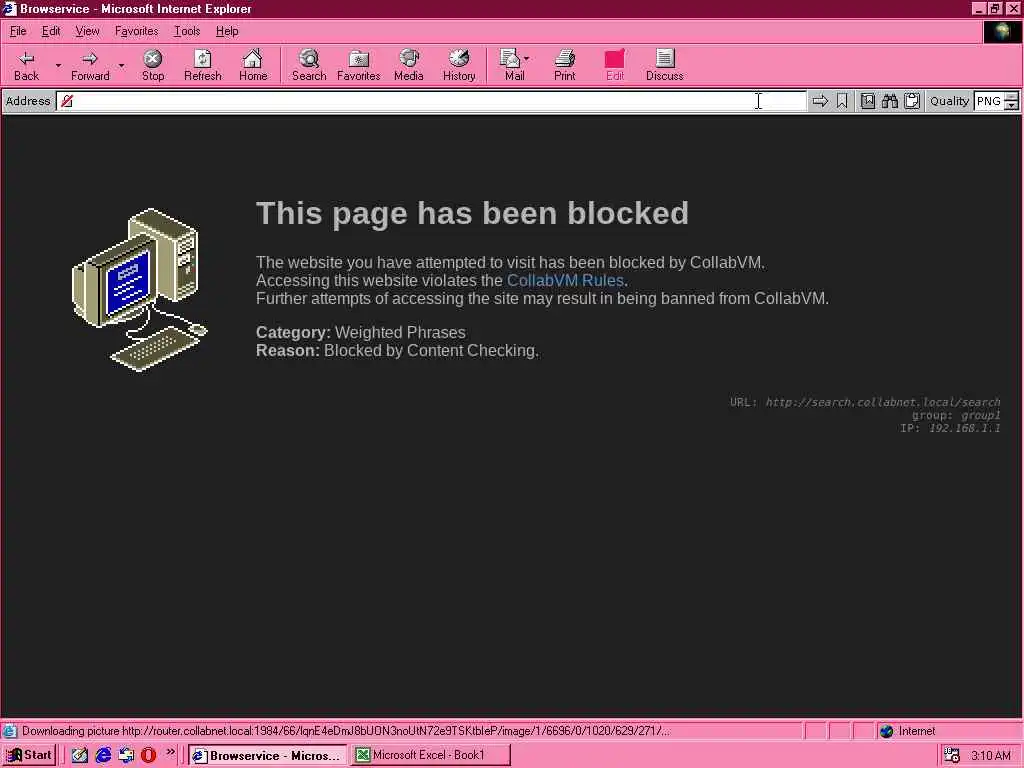Open the Forward history dropdown arrow

pyautogui.click(x=121, y=65)
